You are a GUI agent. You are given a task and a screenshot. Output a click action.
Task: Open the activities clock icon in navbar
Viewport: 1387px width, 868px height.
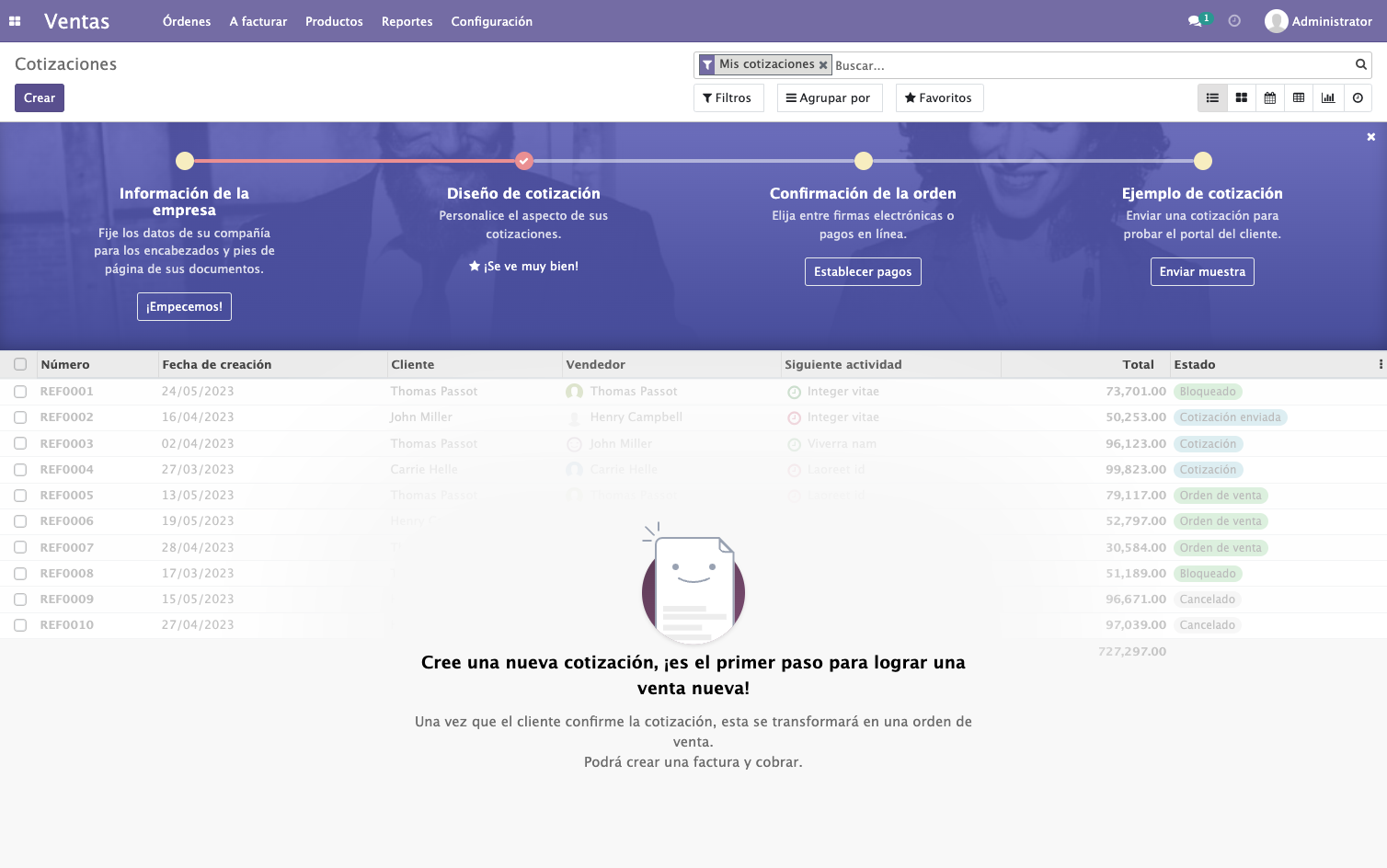pos(1234,21)
